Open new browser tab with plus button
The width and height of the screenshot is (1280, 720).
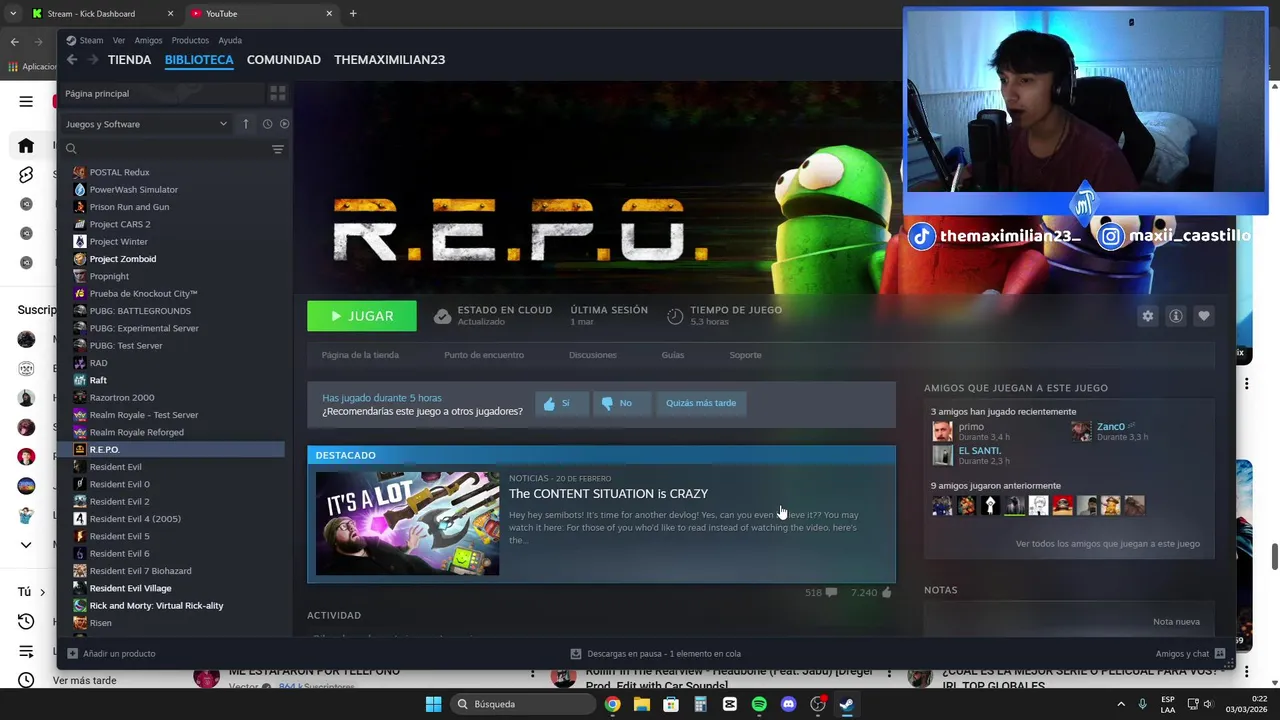click(x=353, y=14)
